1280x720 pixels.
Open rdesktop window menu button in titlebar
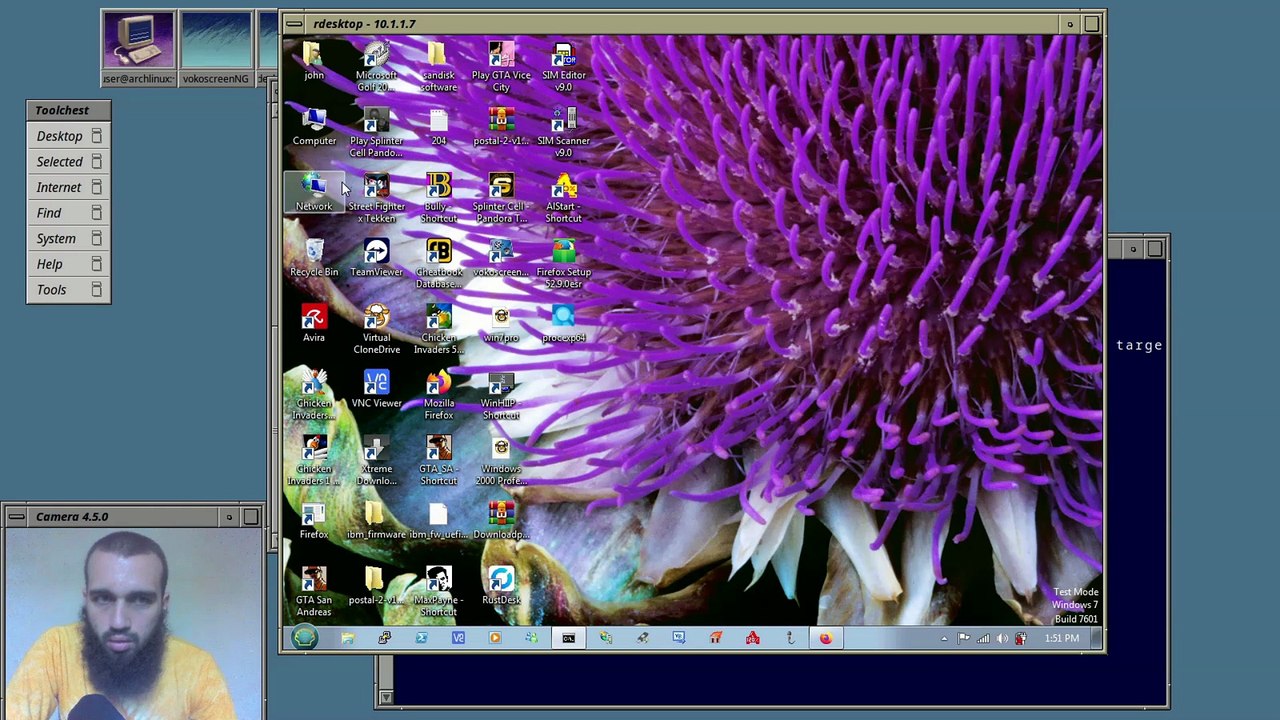click(x=294, y=24)
